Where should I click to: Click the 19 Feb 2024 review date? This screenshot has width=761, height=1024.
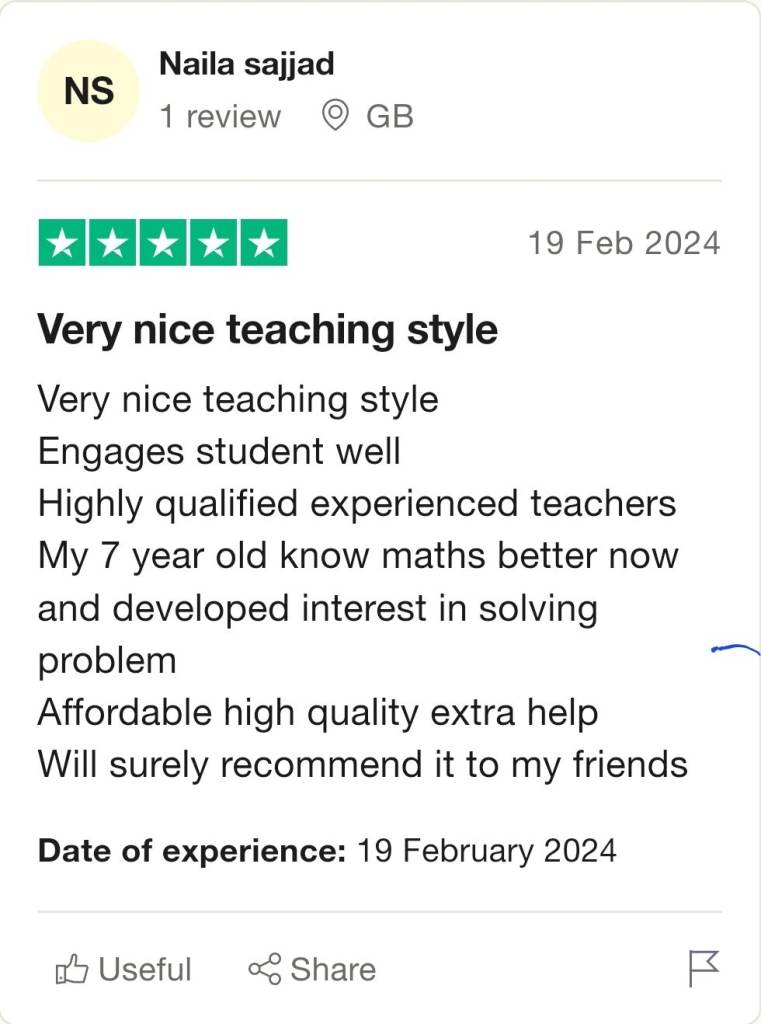pos(623,243)
